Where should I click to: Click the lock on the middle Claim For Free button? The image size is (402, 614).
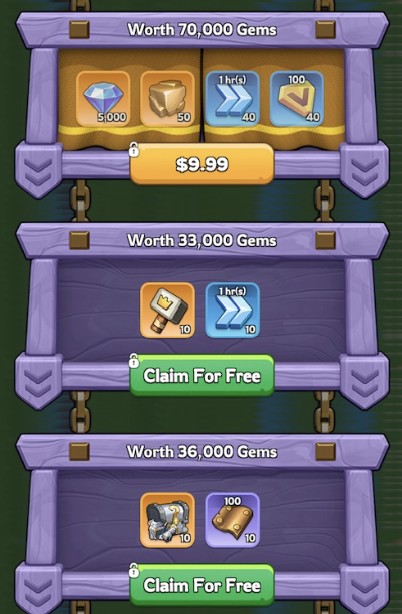[x=134, y=361]
